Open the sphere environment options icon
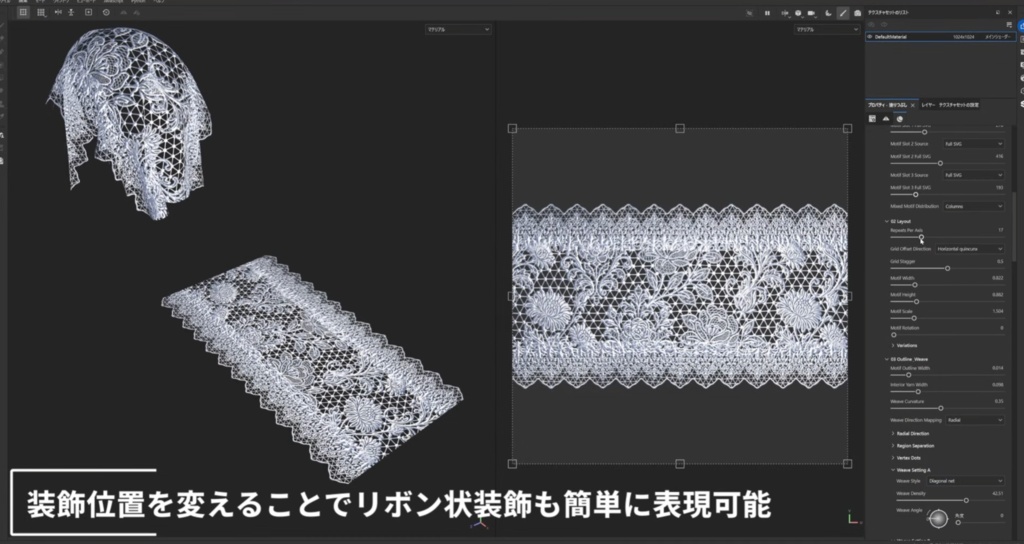1024x544 pixels. [798, 13]
